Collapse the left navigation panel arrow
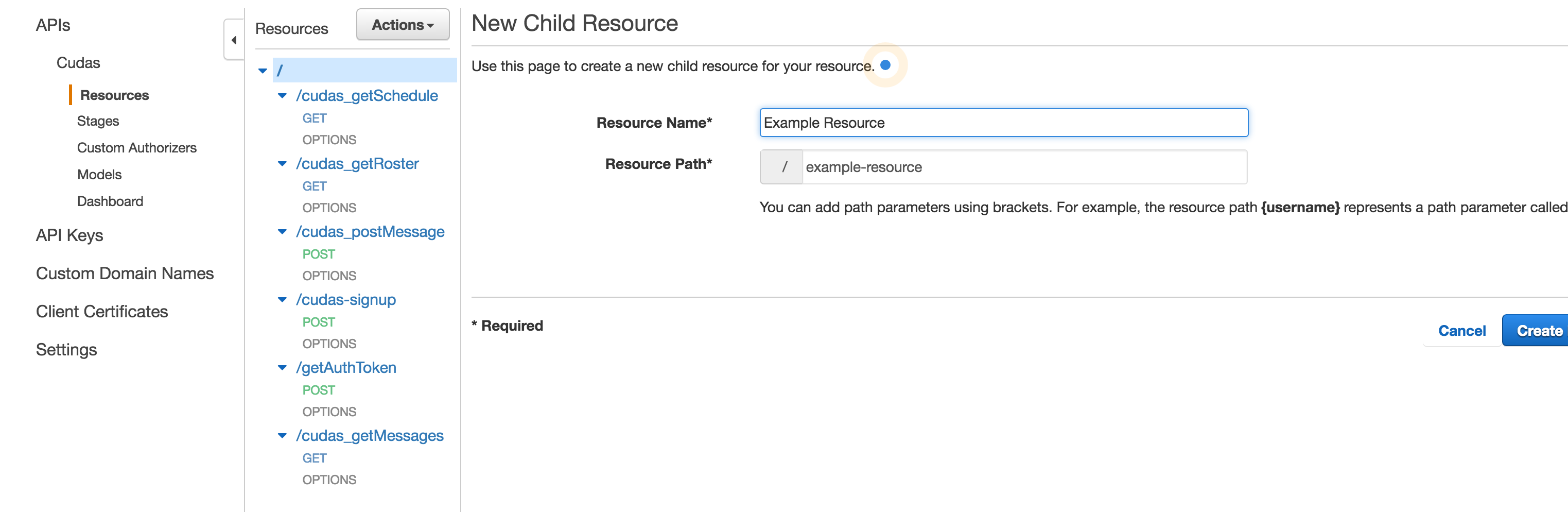The image size is (1568, 512). (x=234, y=40)
